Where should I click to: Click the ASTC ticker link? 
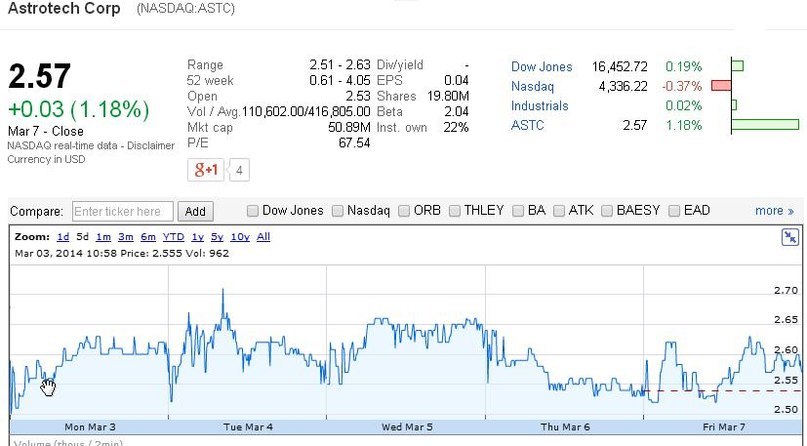pyautogui.click(x=527, y=126)
